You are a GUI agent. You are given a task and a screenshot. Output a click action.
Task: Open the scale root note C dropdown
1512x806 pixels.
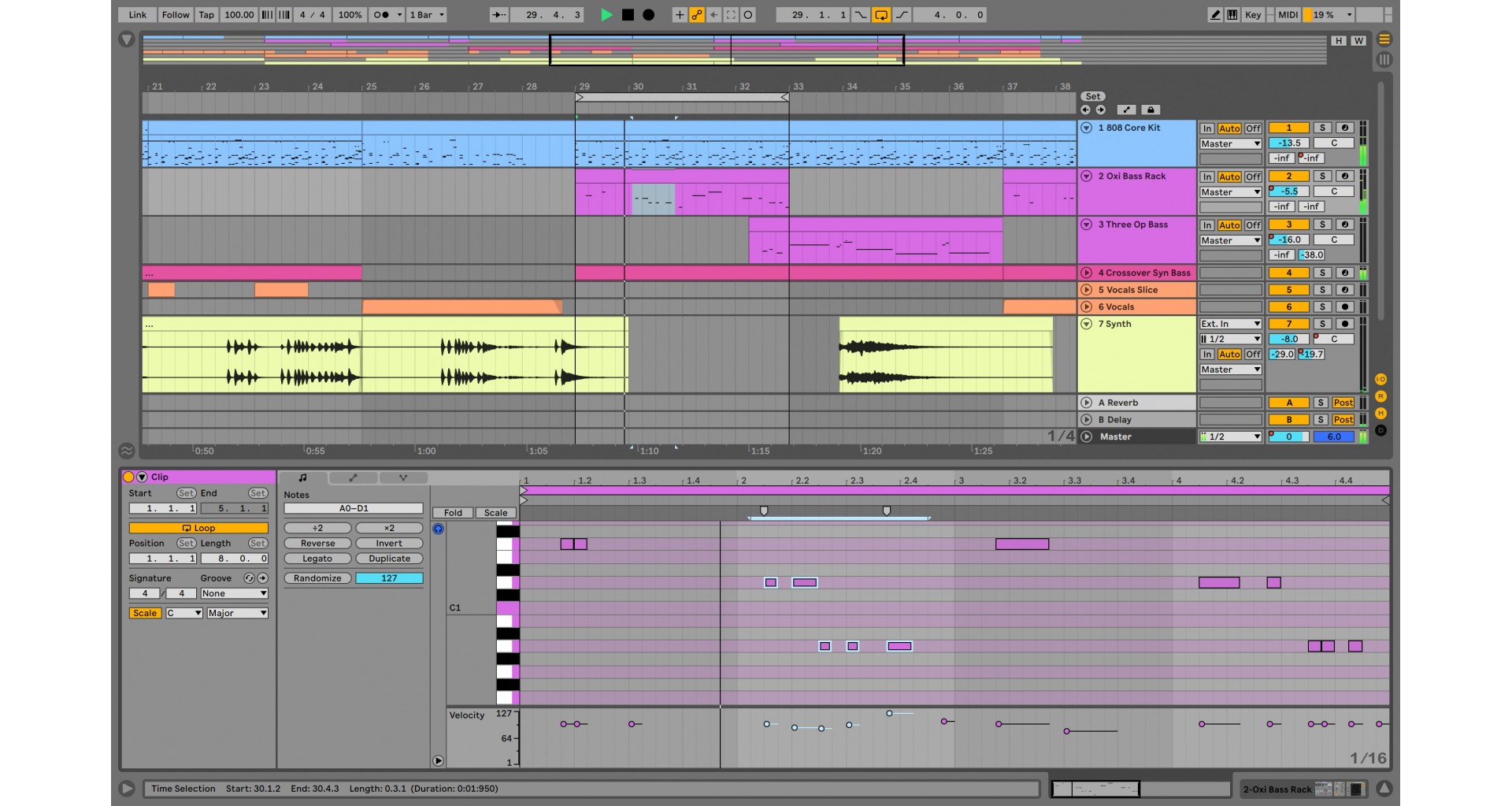point(184,613)
